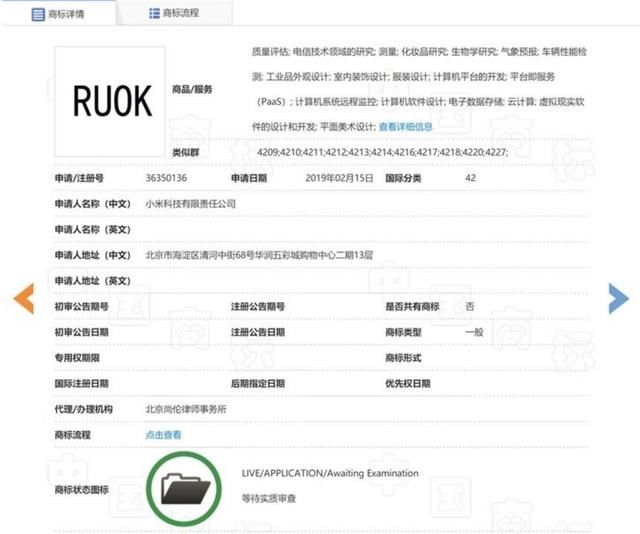Click the 代理/办理机构 label
The image size is (640, 534).
tap(84, 409)
